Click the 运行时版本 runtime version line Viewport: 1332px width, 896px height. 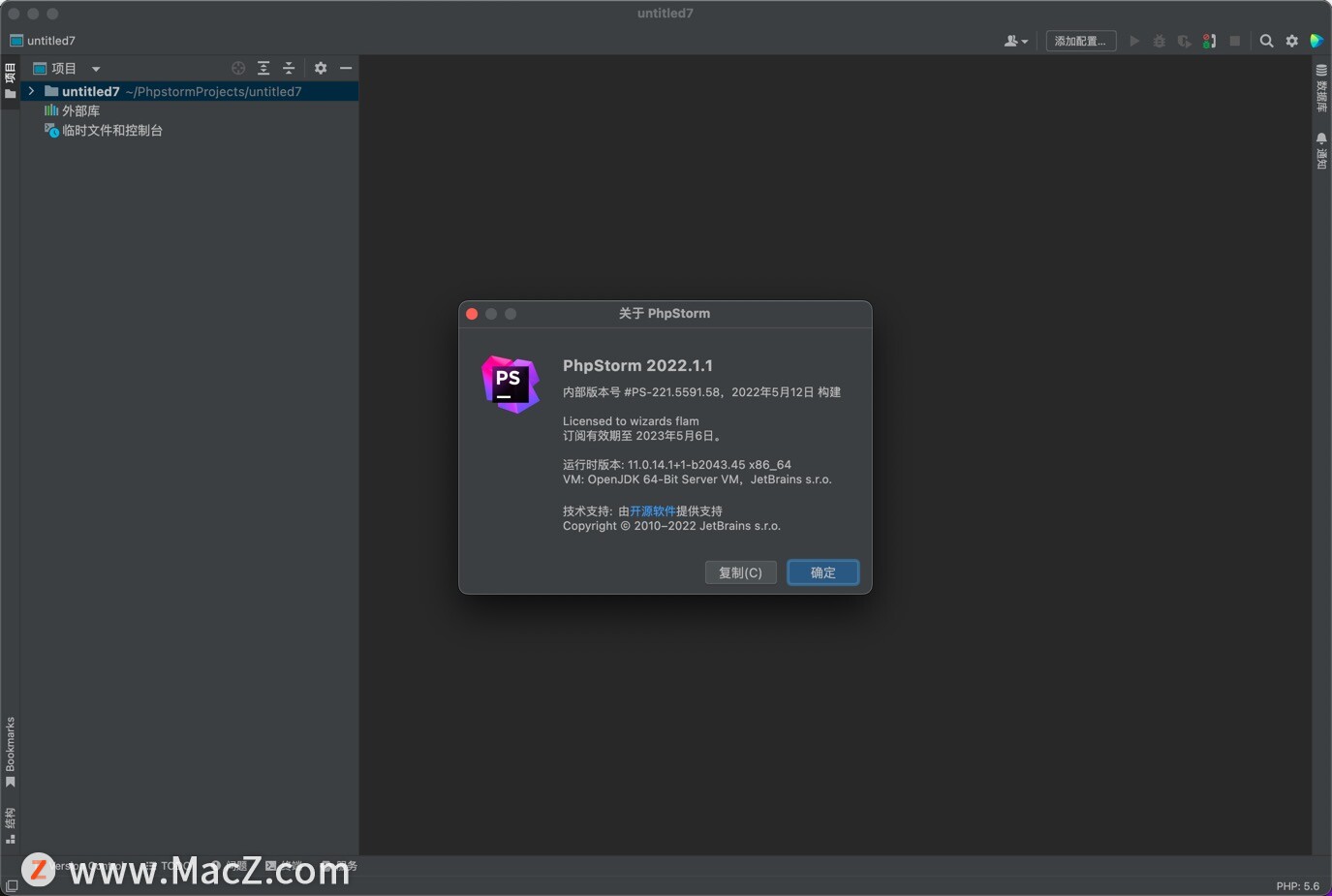(677, 465)
